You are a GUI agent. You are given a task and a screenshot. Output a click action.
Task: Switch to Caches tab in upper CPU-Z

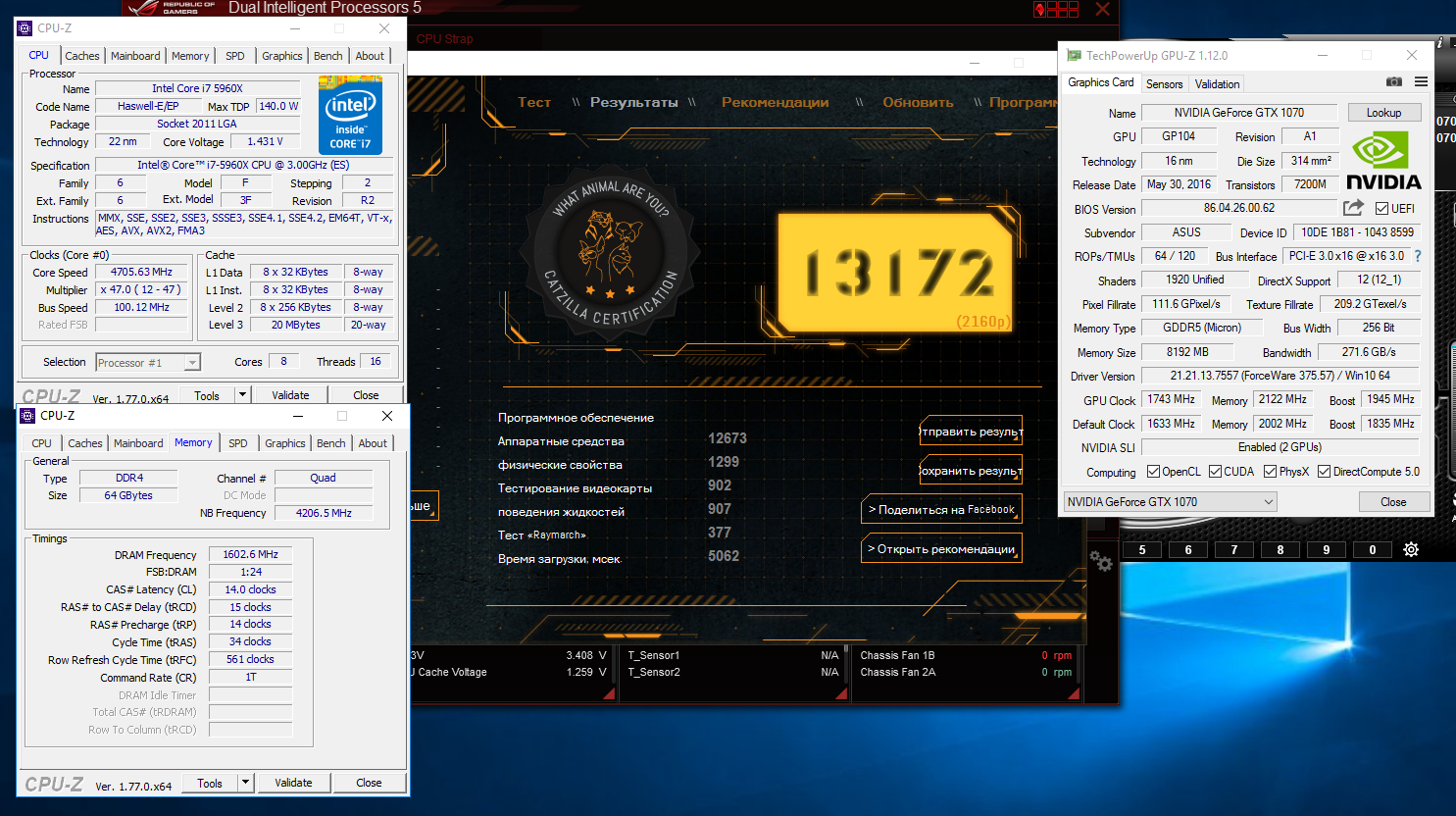(x=82, y=56)
